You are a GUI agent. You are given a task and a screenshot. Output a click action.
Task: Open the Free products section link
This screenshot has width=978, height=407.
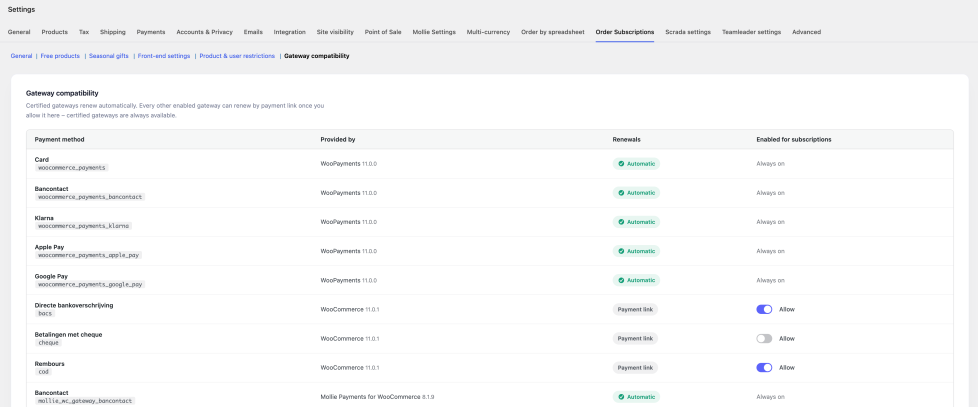pos(60,56)
